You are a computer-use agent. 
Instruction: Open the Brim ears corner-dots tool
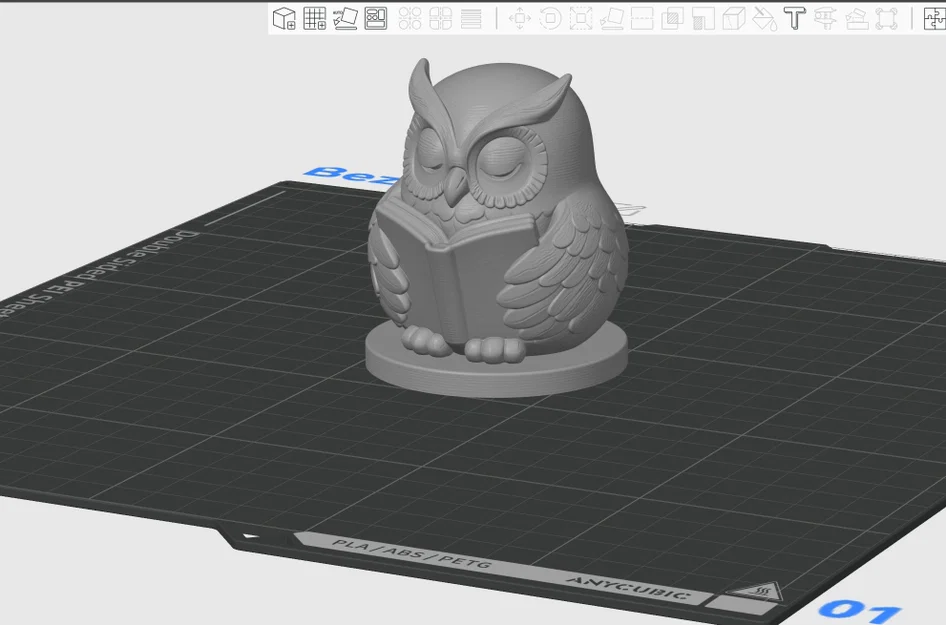coord(887,18)
